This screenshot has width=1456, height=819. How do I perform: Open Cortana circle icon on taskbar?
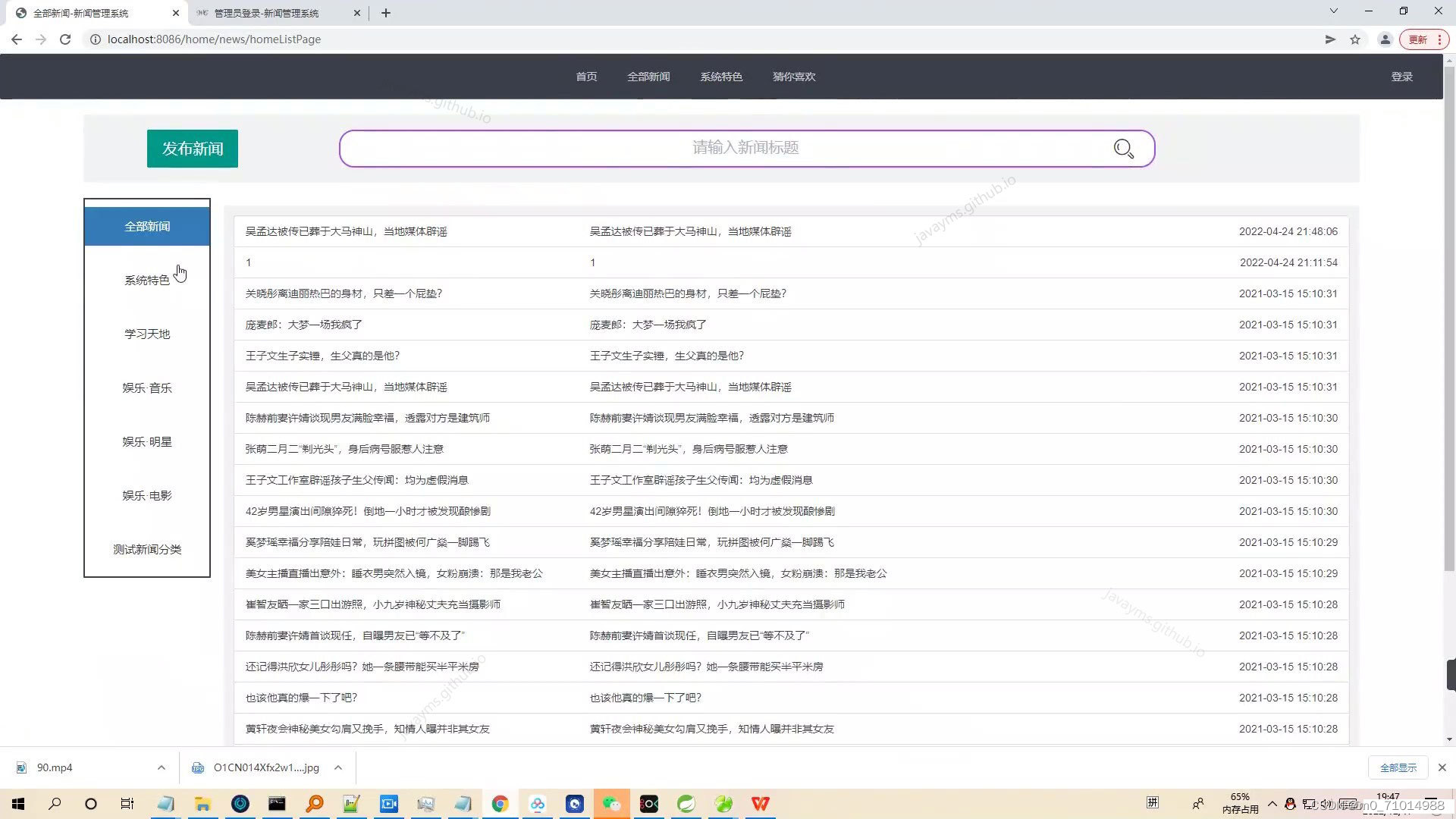91,804
